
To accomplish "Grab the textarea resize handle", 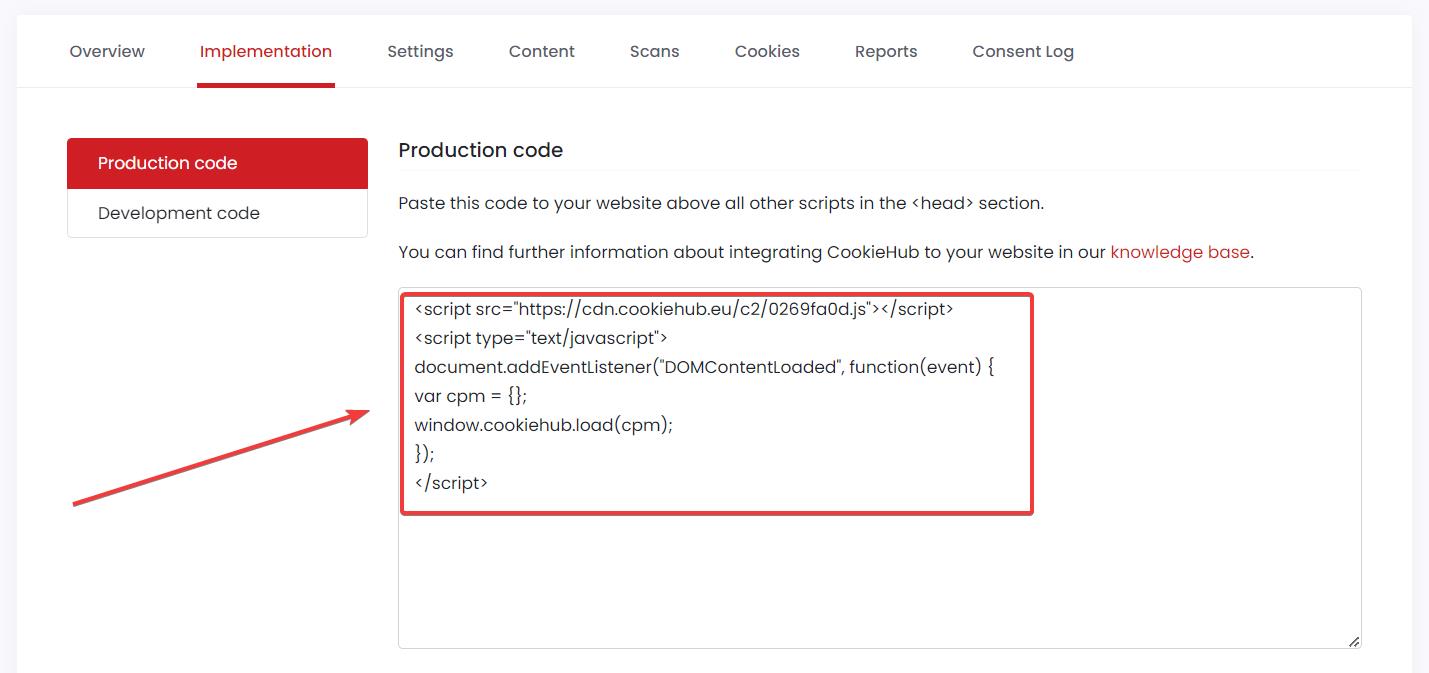I will [1353, 641].
